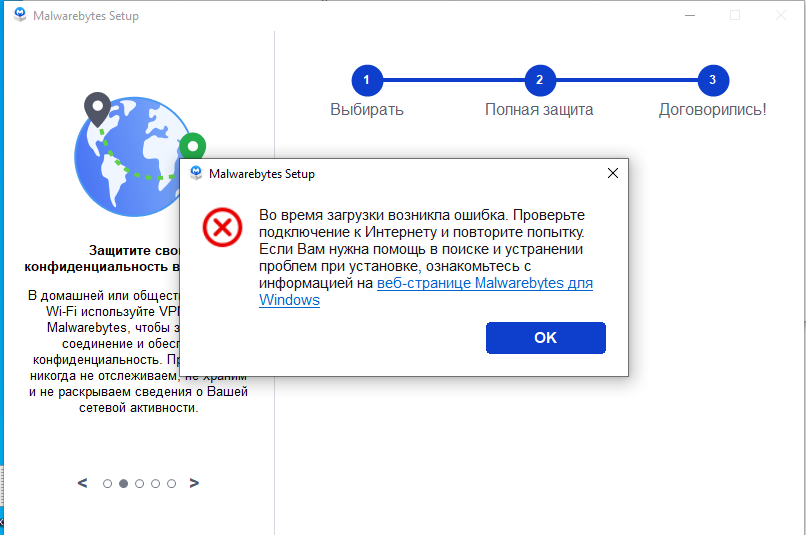Select the fourth carousel dot

(x=155, y=484)
